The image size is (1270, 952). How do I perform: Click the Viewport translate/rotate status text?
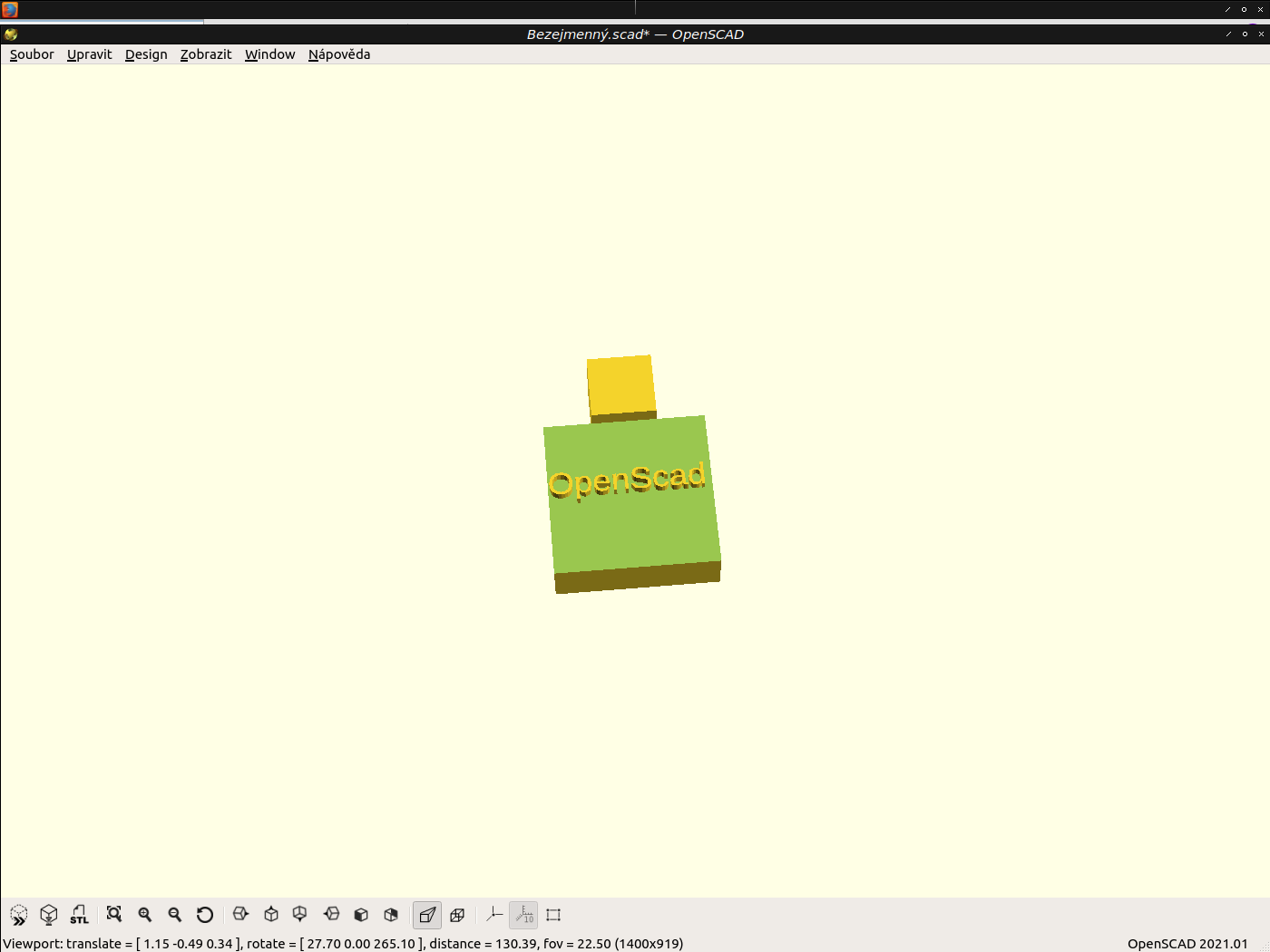point(343,944)
